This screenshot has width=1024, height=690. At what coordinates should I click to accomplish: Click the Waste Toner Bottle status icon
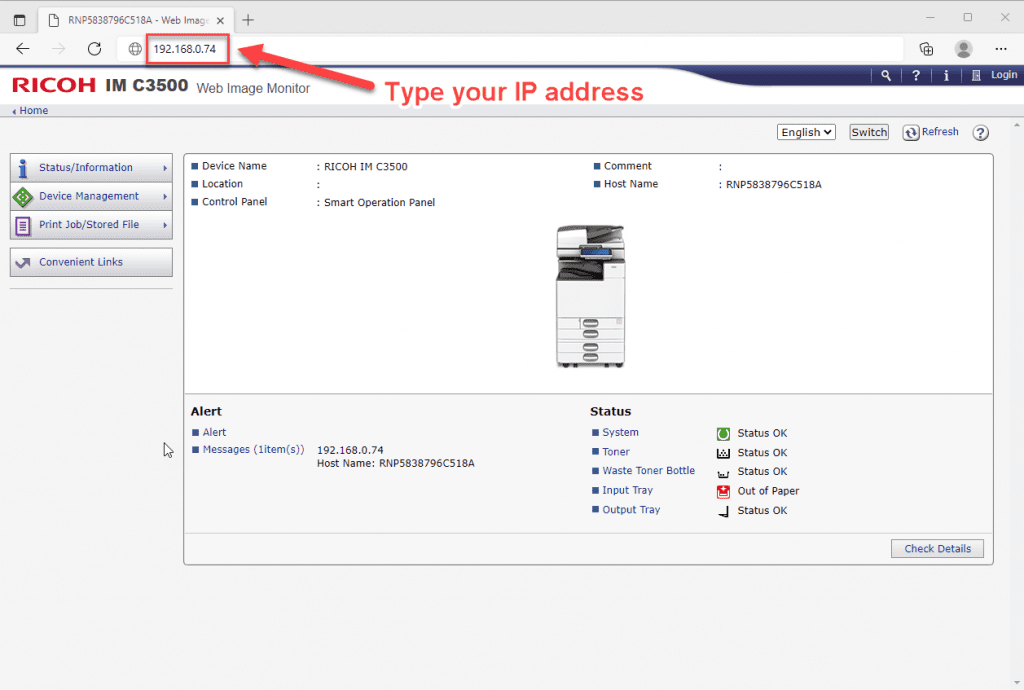pyautogui.click(x=723, y=473)
